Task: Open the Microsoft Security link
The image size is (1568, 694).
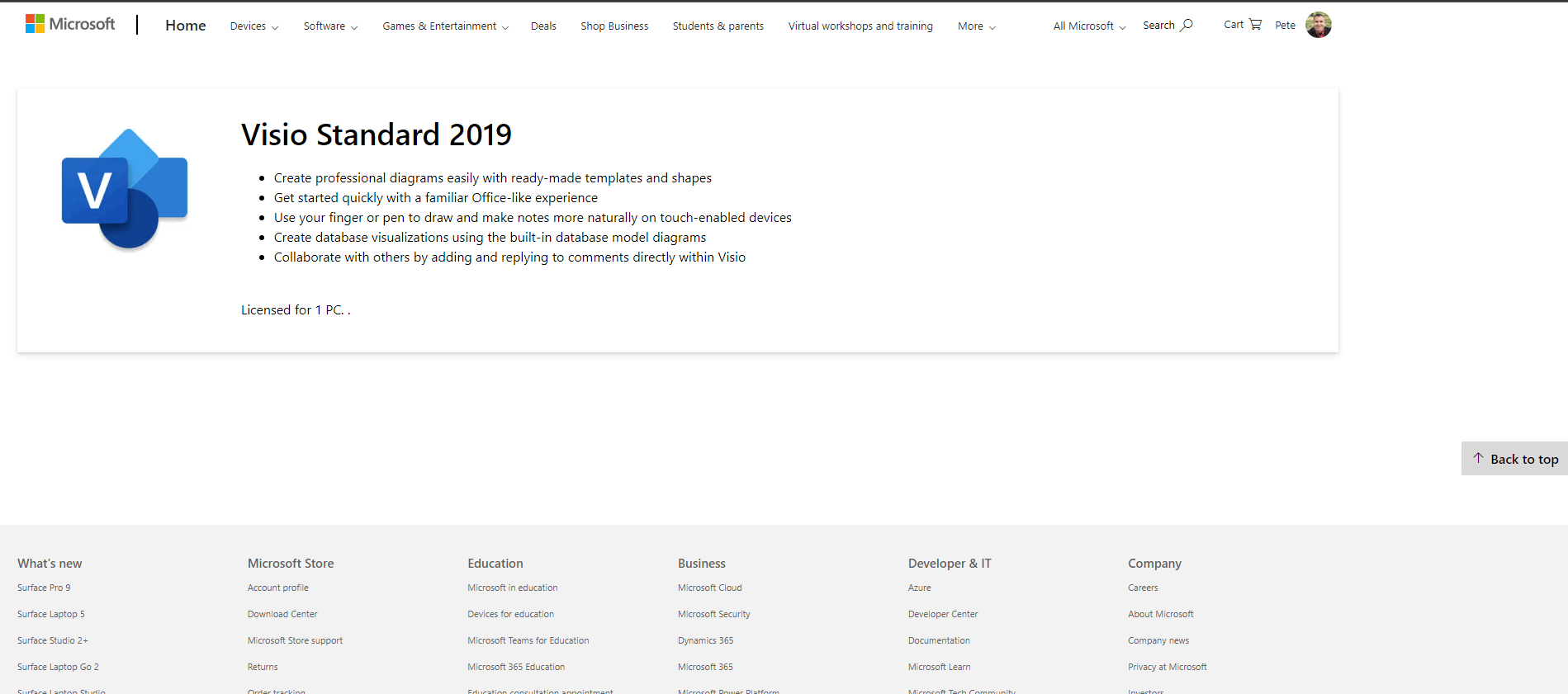Action: [714, 614]
